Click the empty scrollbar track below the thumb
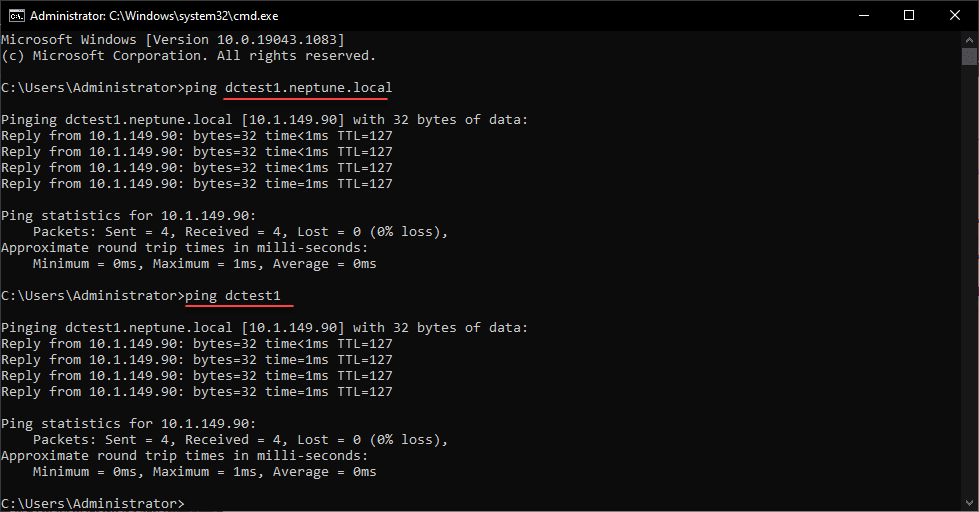Screen dimensions: 979x512 coord(969,300)
